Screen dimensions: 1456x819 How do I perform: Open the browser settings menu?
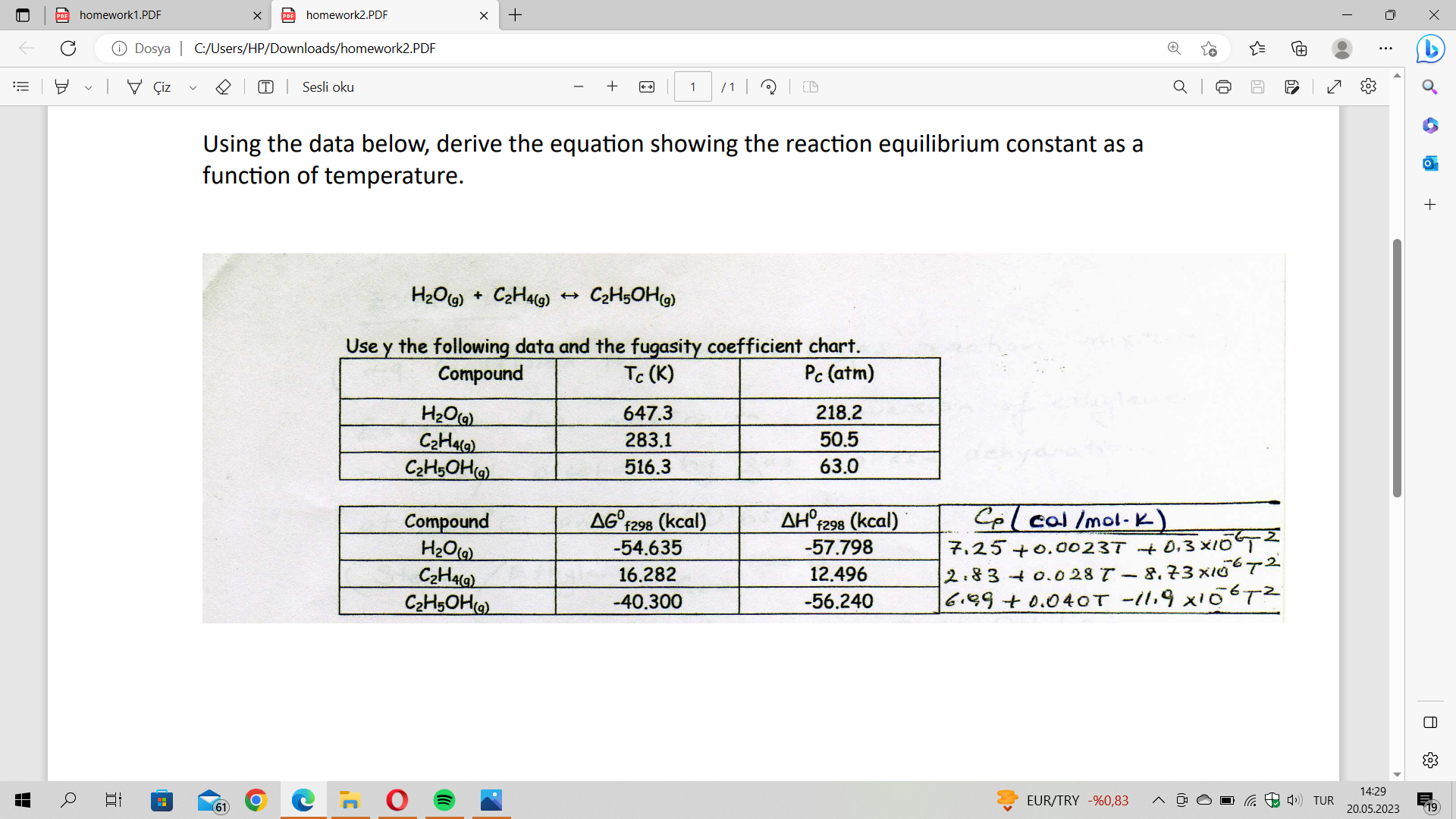tap(1386, 48)
